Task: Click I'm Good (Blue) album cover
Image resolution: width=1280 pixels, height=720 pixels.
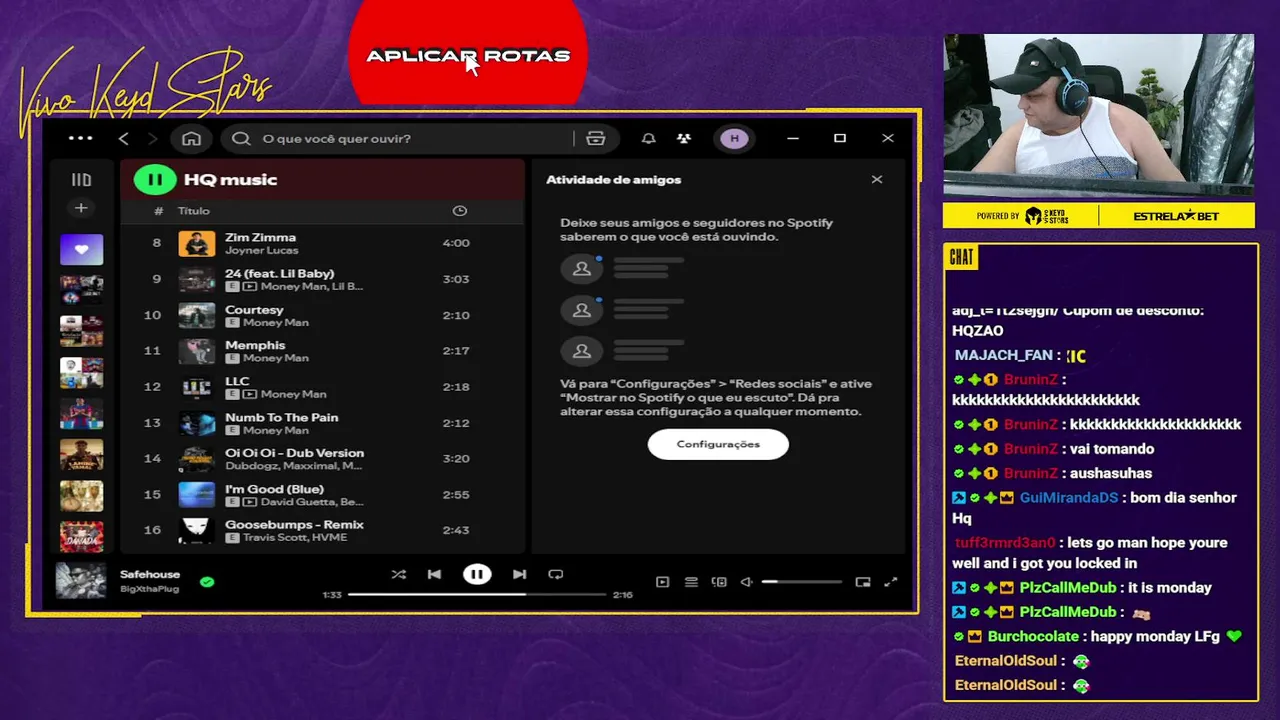Action: coord(197,495)
